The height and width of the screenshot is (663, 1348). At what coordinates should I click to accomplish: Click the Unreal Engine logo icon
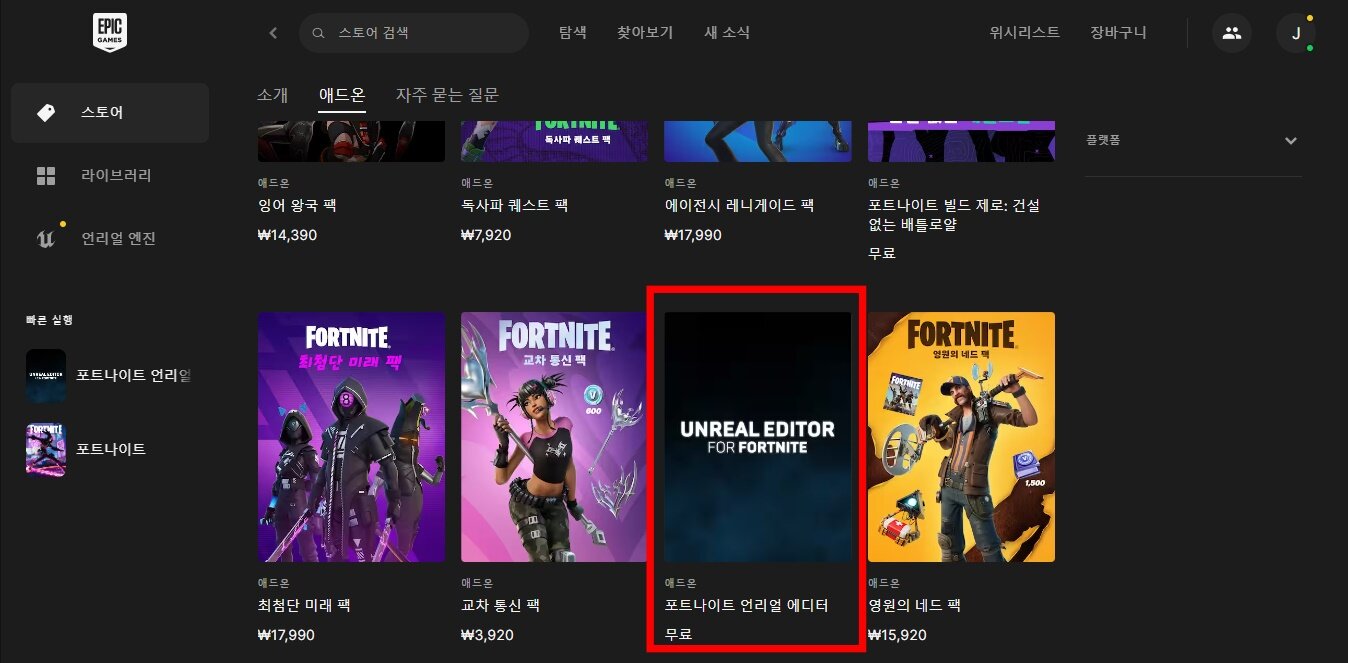[46, 238]
